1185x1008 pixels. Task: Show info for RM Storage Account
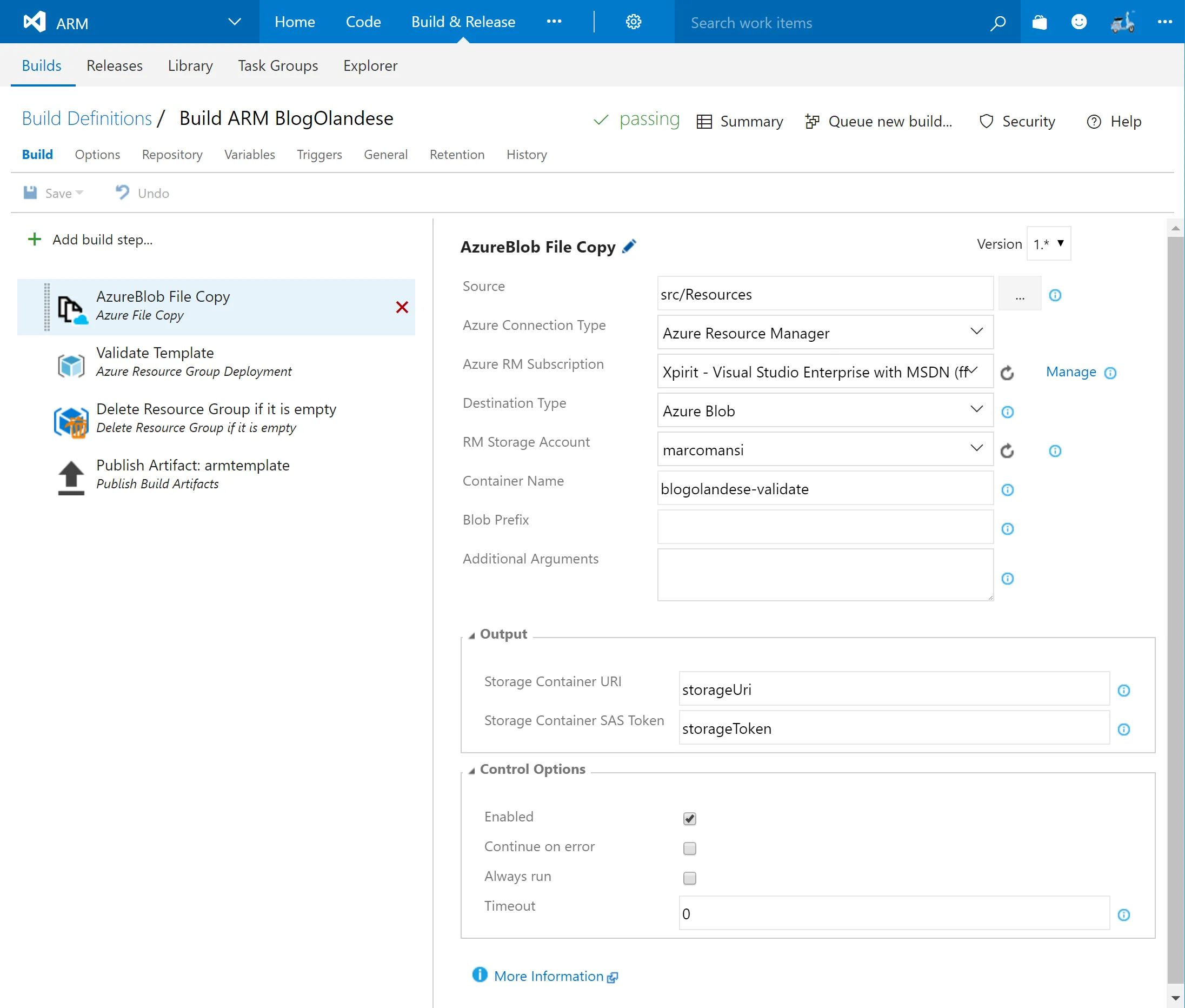[x=1055, y=451]
